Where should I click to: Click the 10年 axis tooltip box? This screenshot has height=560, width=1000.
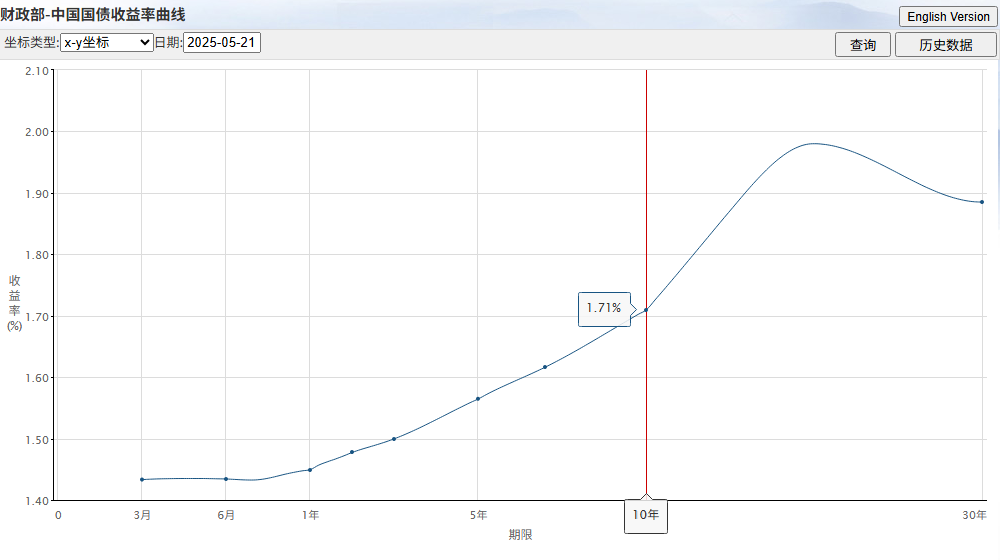coord(645,515)
